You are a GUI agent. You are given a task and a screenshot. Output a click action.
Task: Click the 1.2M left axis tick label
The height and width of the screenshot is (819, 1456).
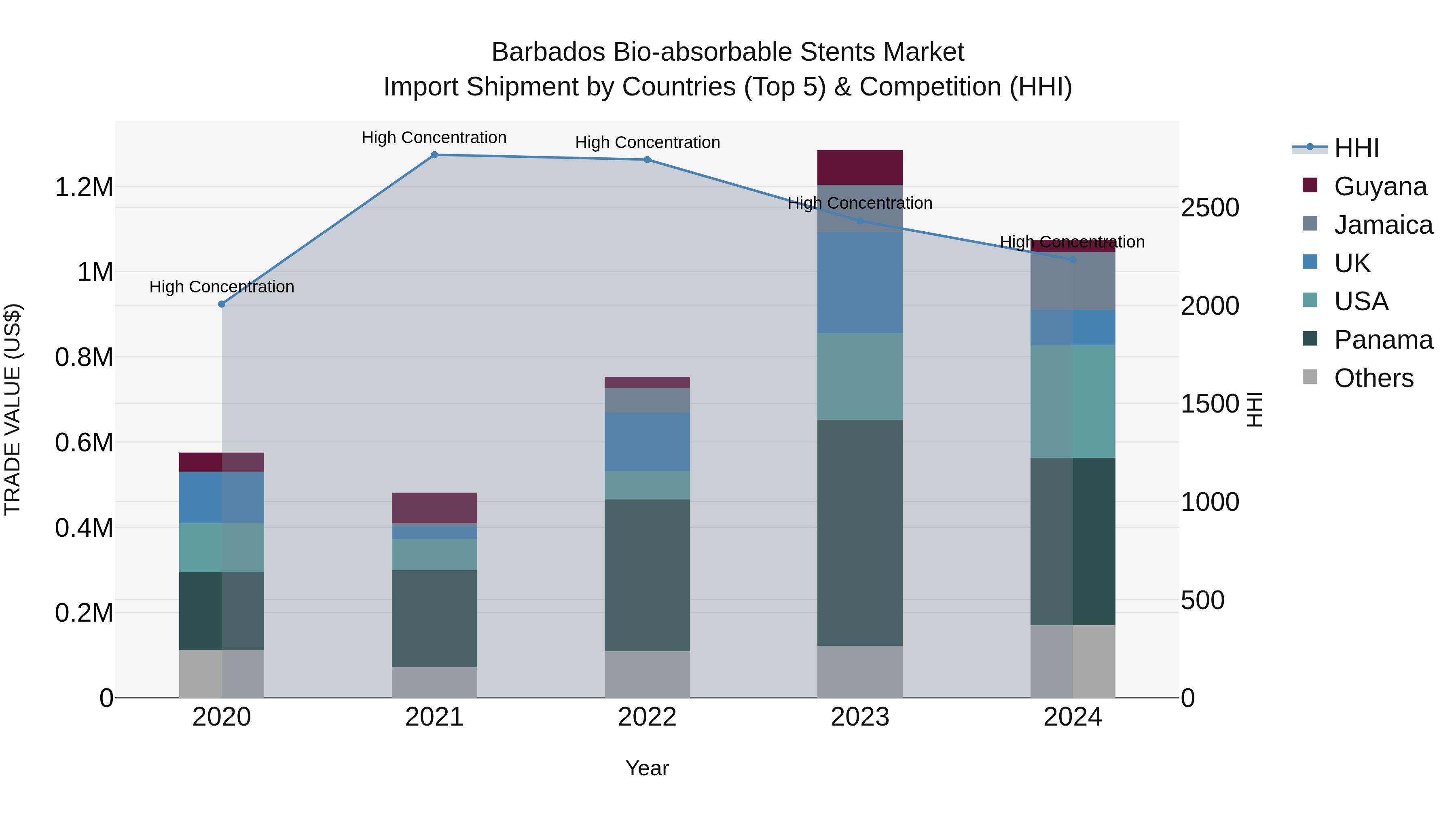click(84, 187)
